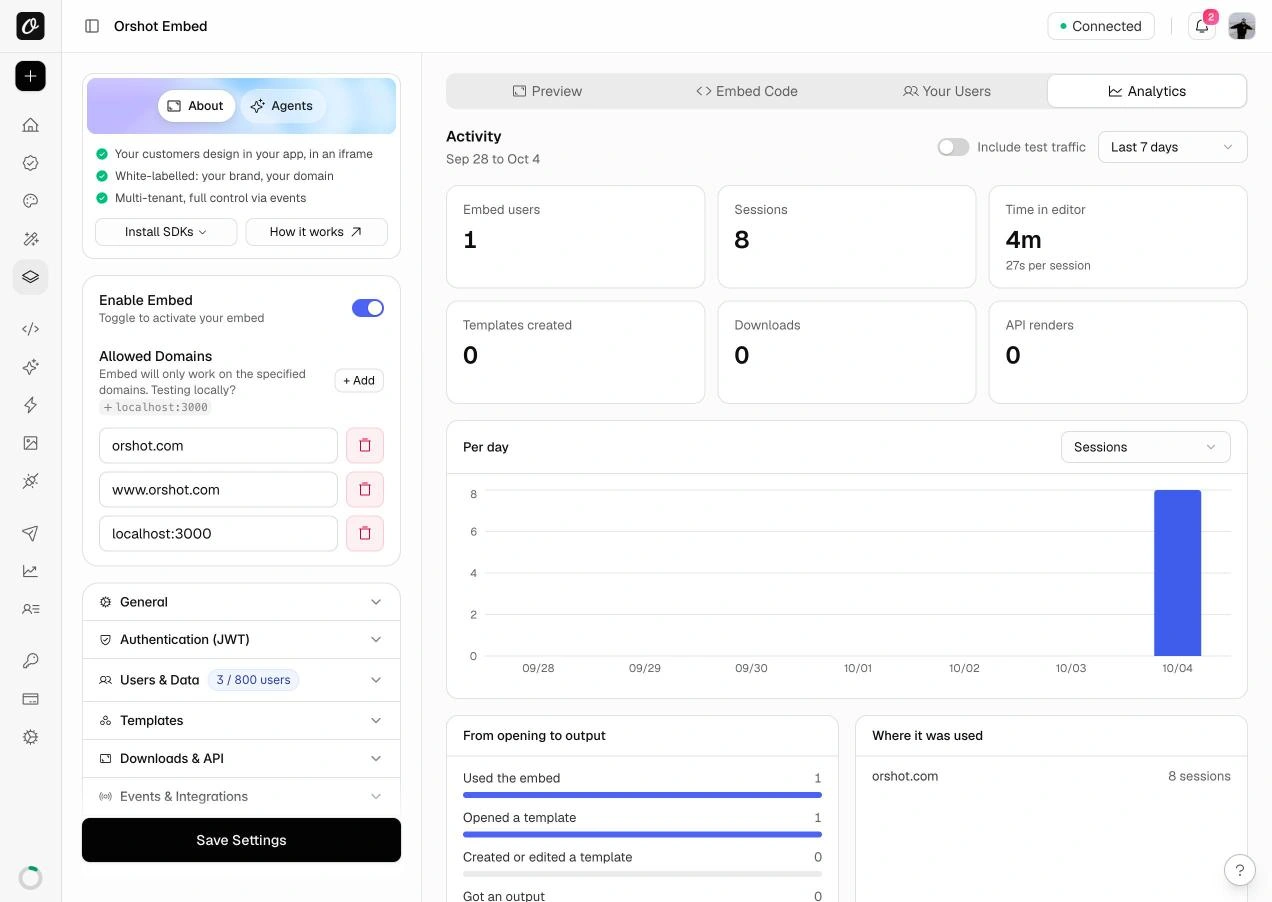Open the checkmark badge sidebar icon
Screen dimensions: 1272x902
click(x=30, y=163)
